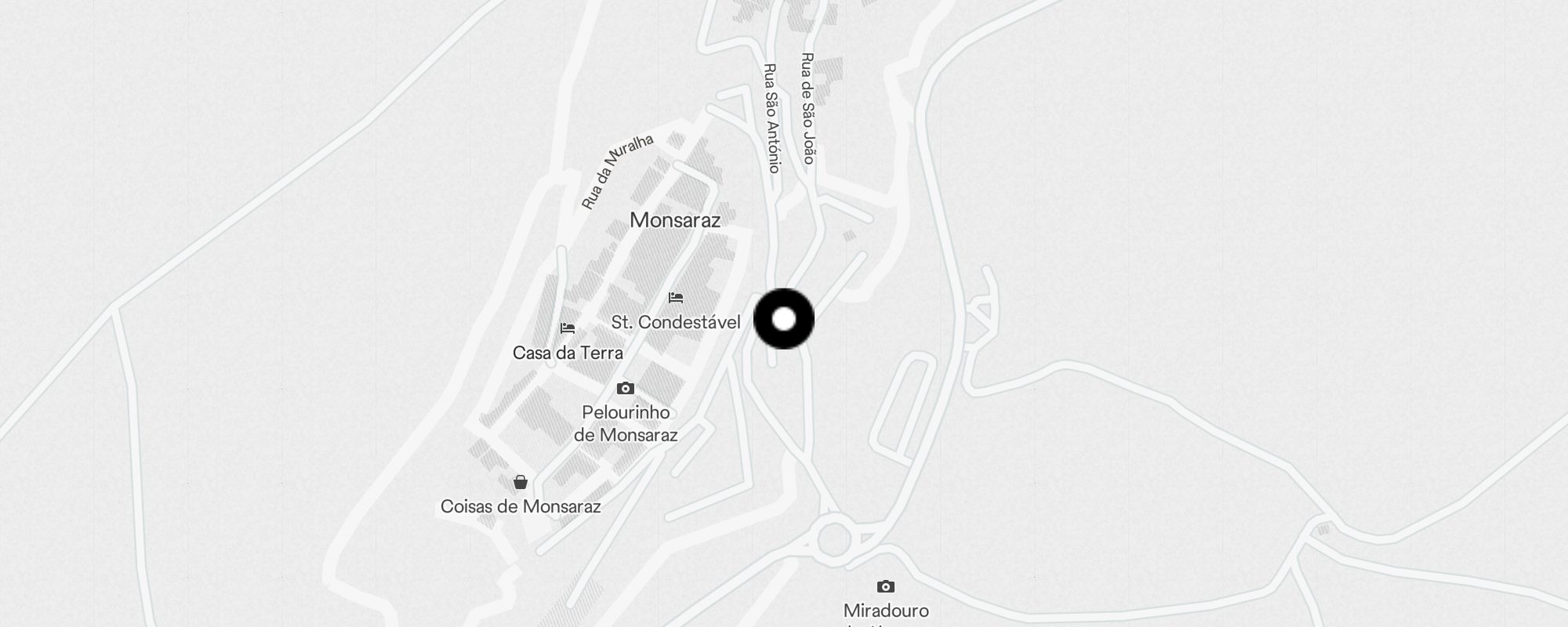Viewport: 1568px width, 627px height.
Task: Select the St. Condestável lodging bed icon
Action: pyautogui.click(x=676, y=298)
